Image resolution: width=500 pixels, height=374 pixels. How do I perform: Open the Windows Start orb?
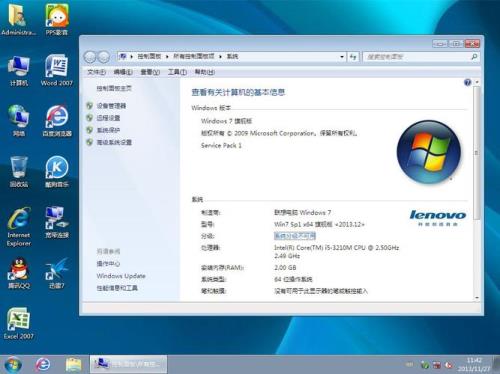pyautogui.click(x=13, y=364)
